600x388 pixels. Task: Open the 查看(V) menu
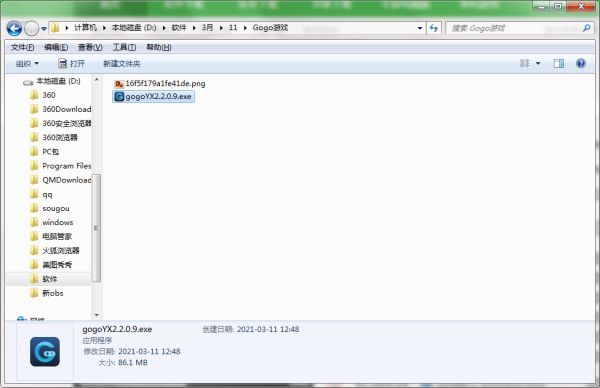click(x=90, y=47)
